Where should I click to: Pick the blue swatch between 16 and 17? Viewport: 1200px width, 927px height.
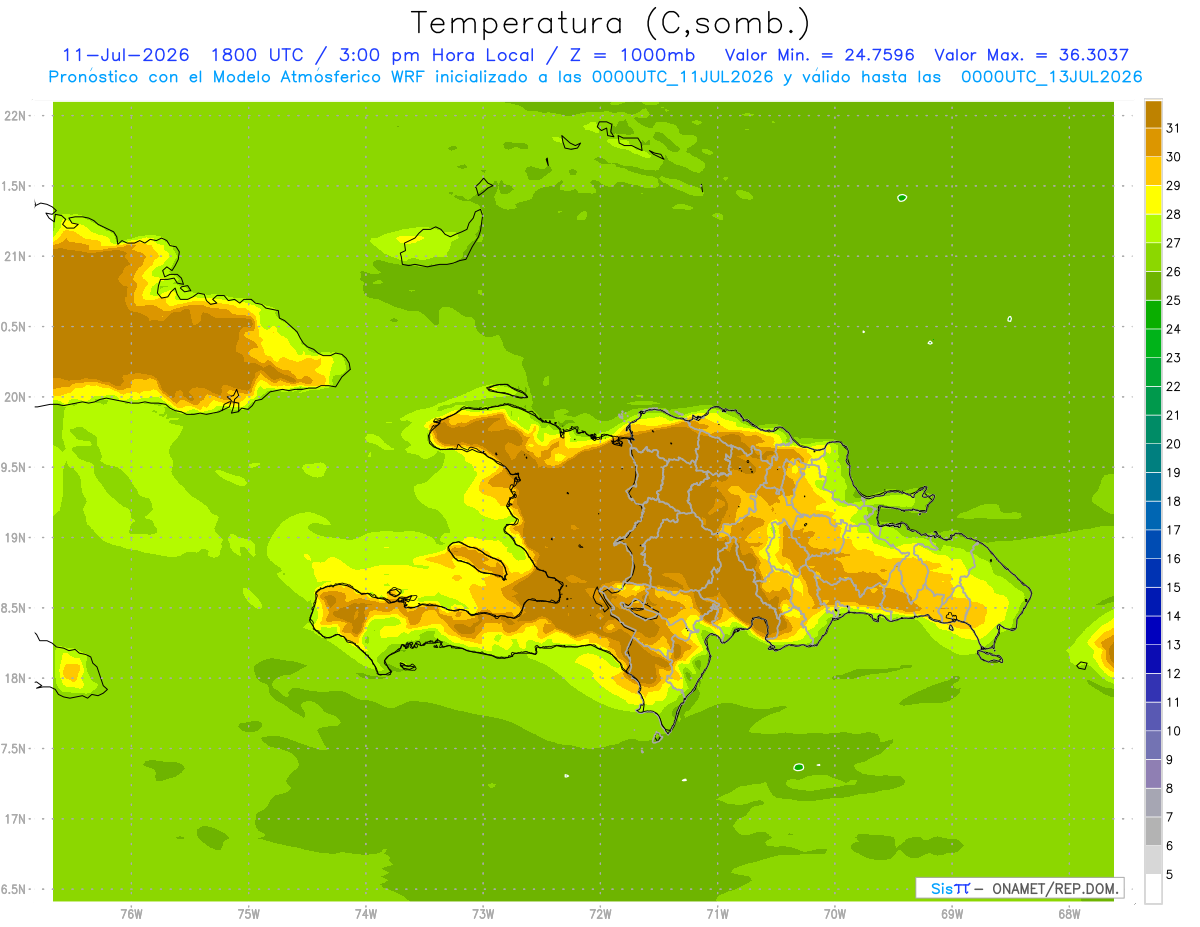(x=1153, y=544)
